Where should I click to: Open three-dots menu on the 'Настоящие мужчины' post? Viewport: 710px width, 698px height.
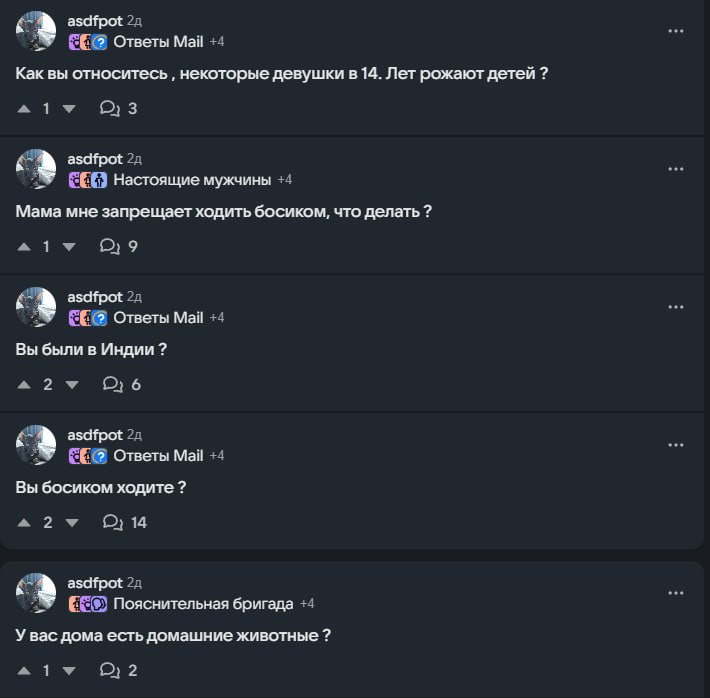point(676,169)
